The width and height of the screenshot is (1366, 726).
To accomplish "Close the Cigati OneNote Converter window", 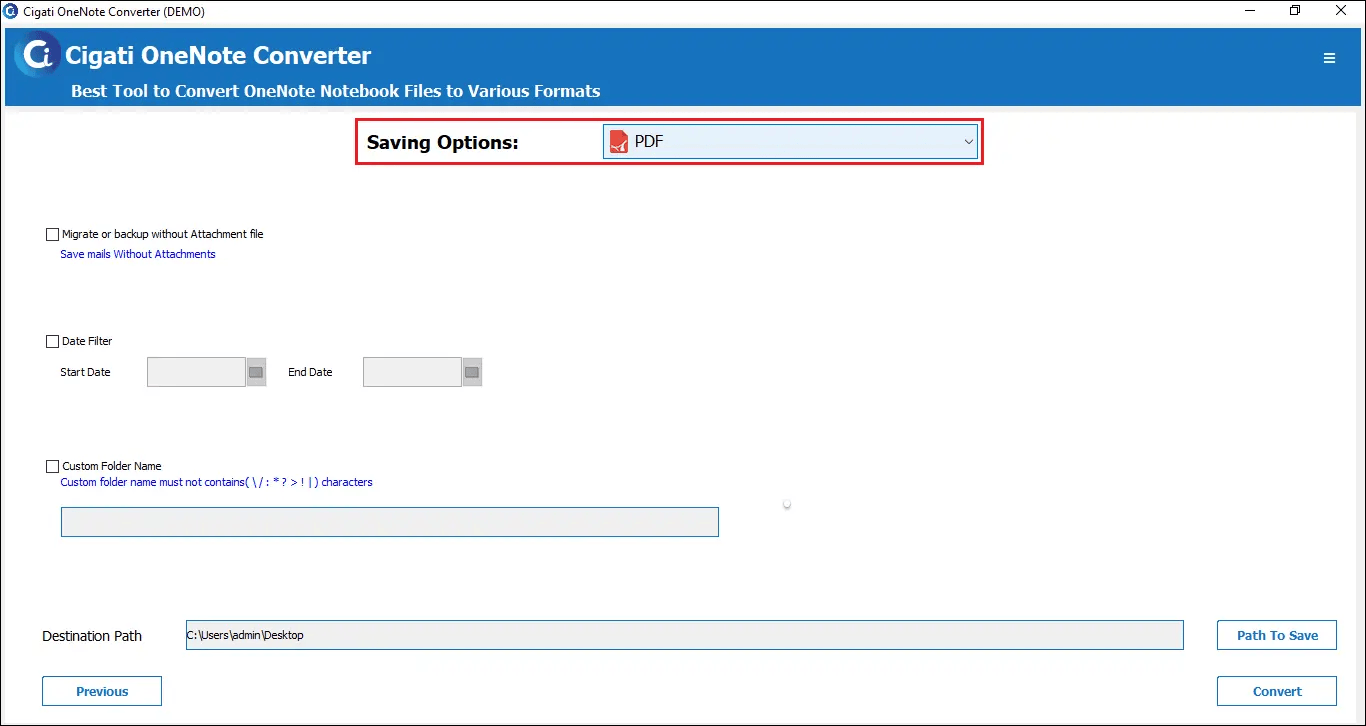I will pos(1341,10).
